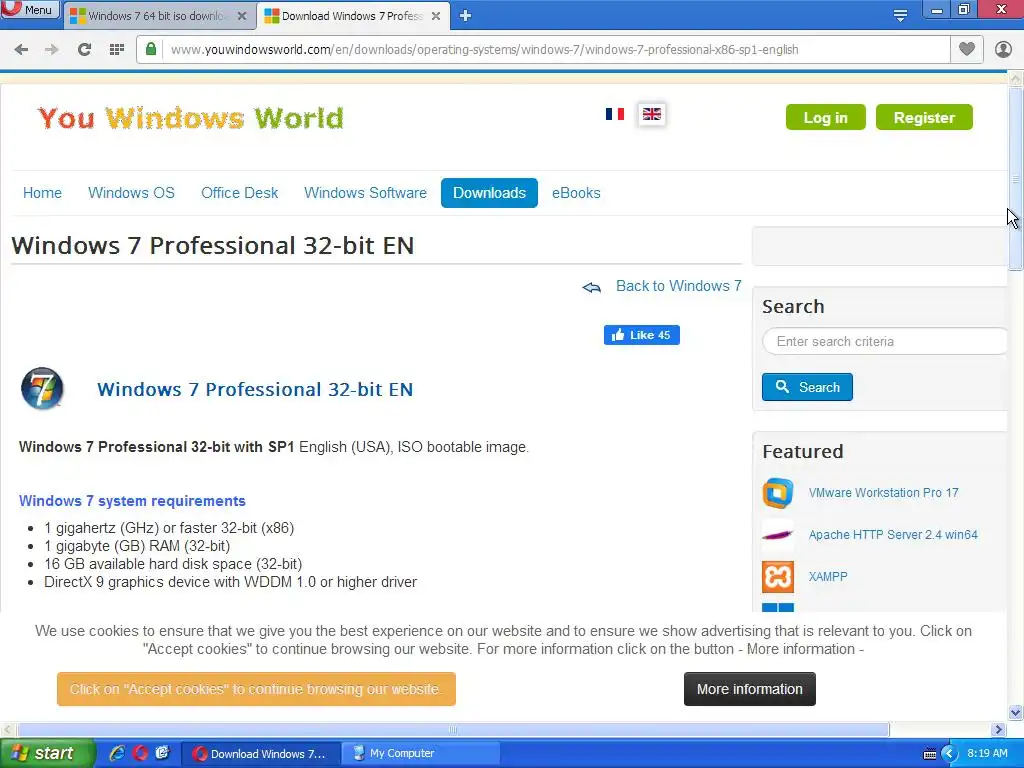The width and height of the screenshot is (1024, 768).
Task: Open the user account icon in toolbar
Action: (x=1003, y=49)
